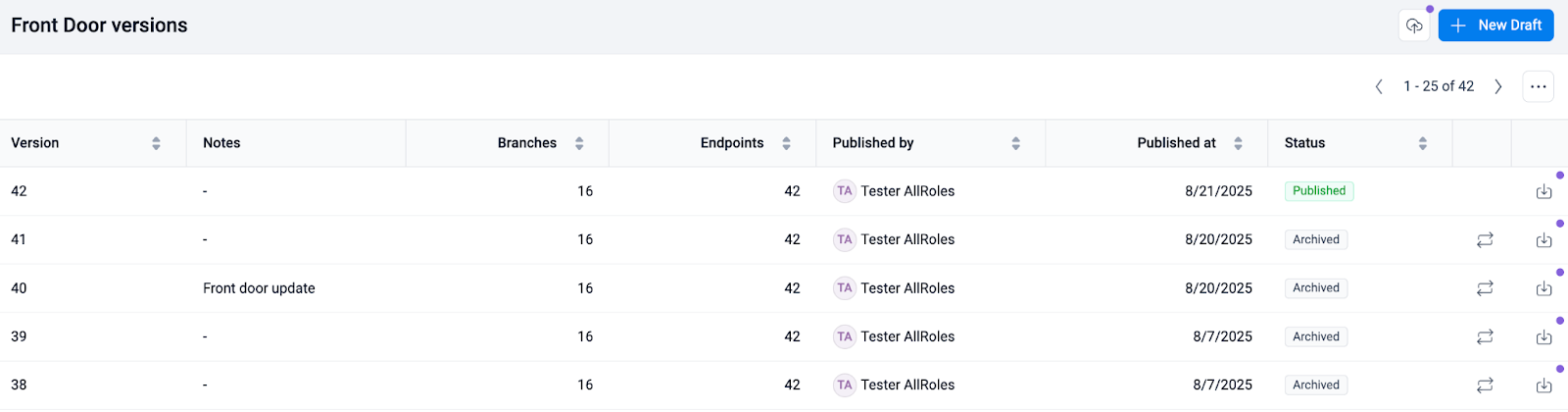Click the revert icon for version 41

click(x=1485, y=239)
